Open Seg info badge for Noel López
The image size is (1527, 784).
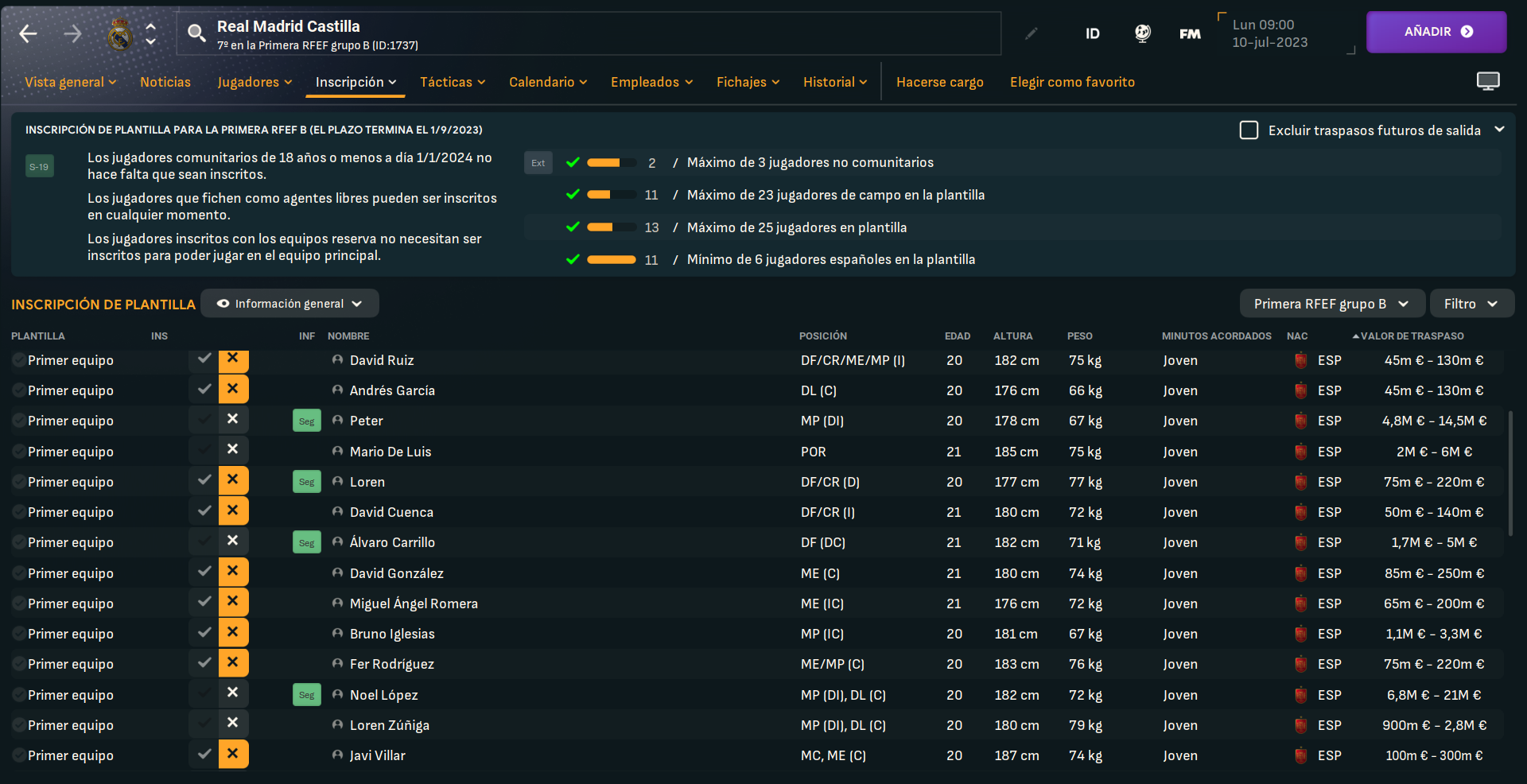pos(307,695)
